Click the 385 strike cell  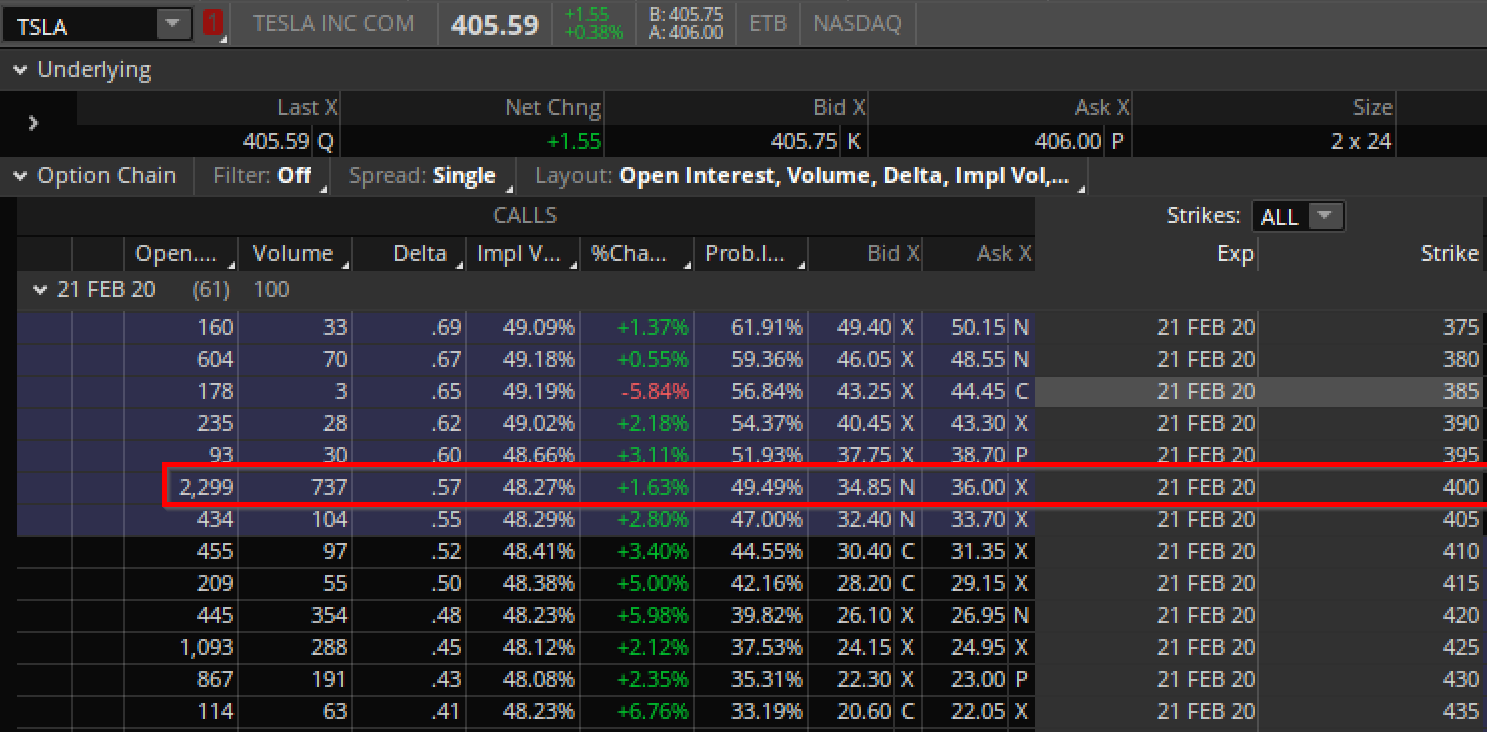coord(1372,391)
